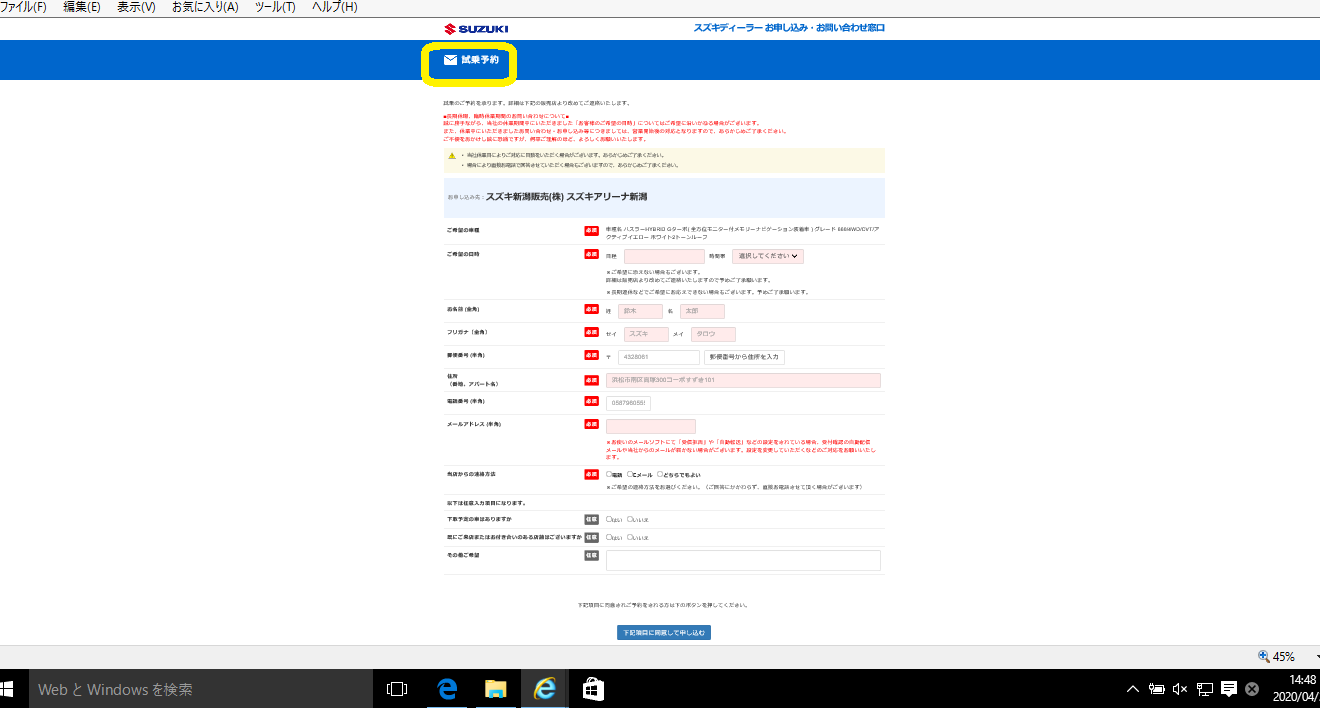Image resolution: width=1320 pixels, height=708 pixels.
Task: Click the その他ご希望 text area
Action: [743, 560]
